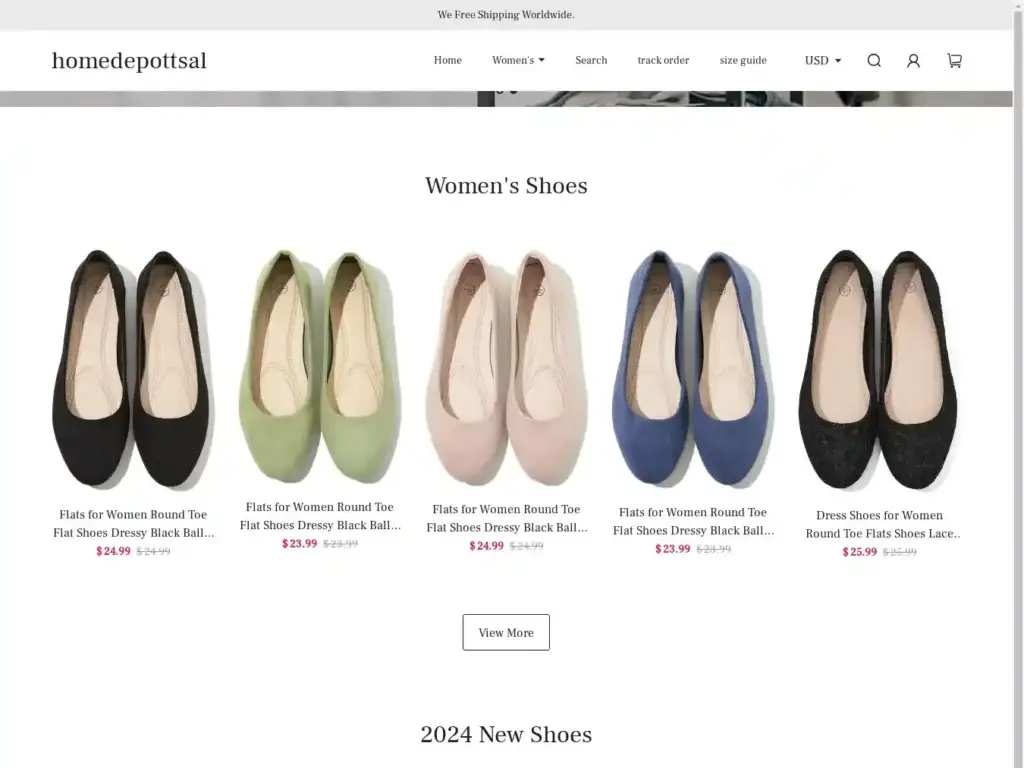Open the shopping cart icon
The image size is (1024, 768).
pyautogui.click(x=954, y=61)
